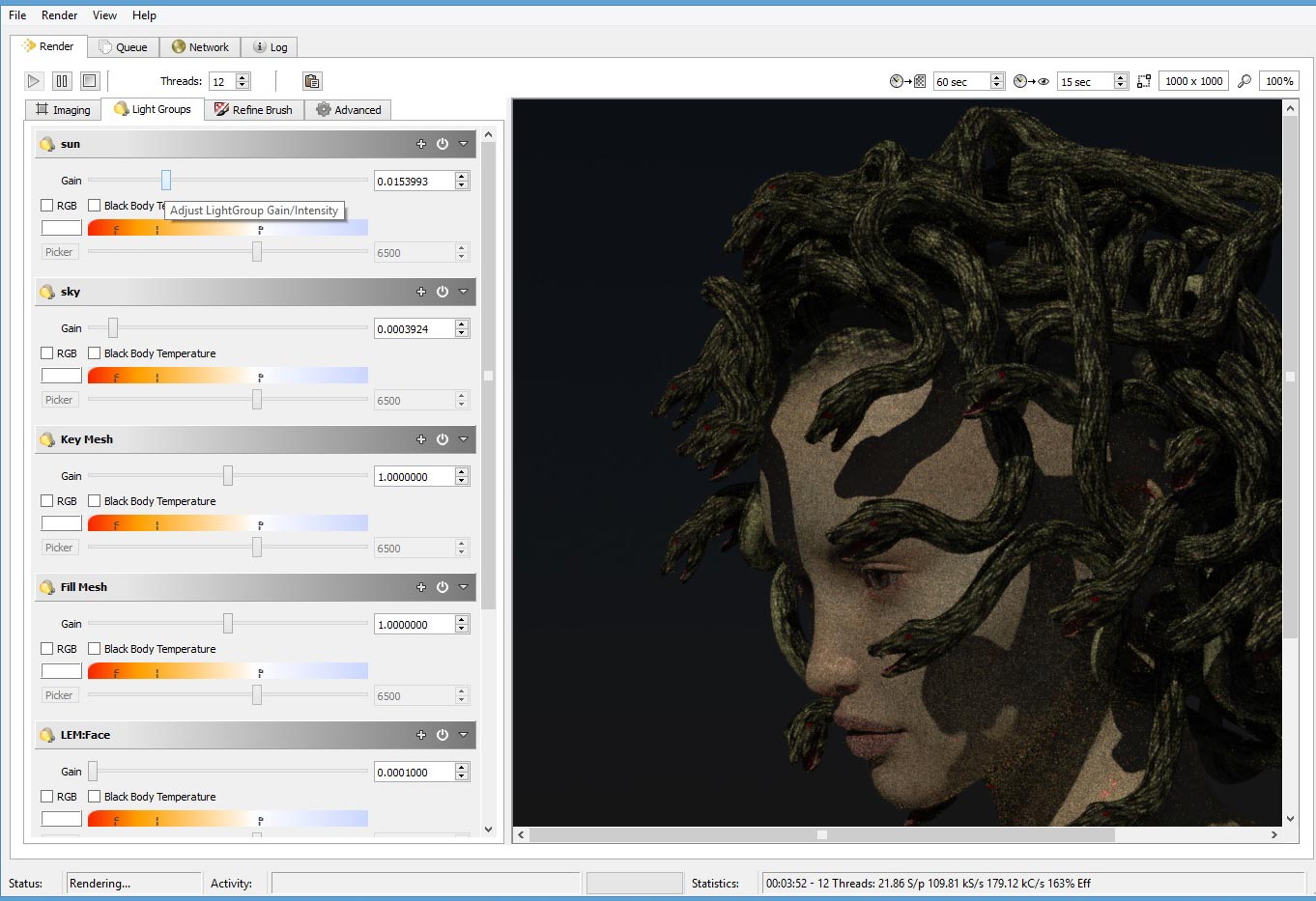
Task: Enable RGB checkbox in Fill Mesh group
Action: [x=47, y=649]
